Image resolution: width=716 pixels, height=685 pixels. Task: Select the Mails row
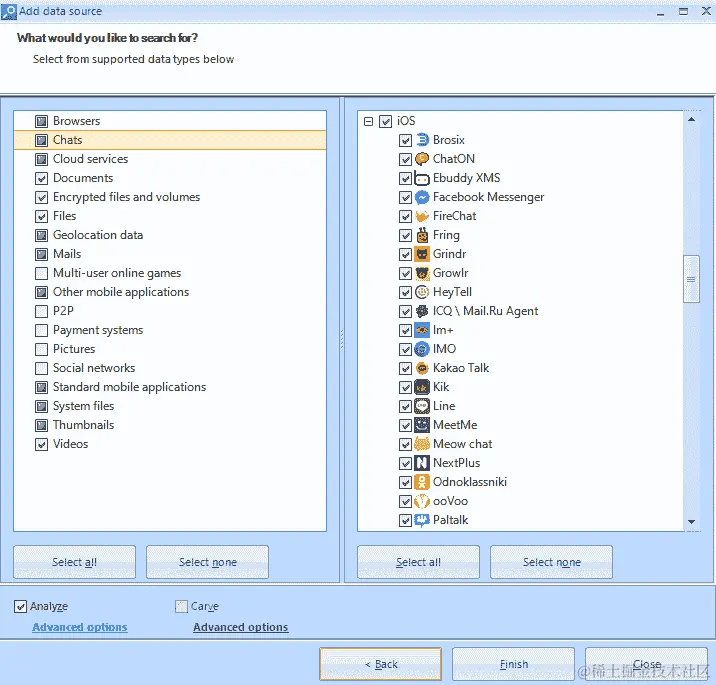[x=170, y=254]
